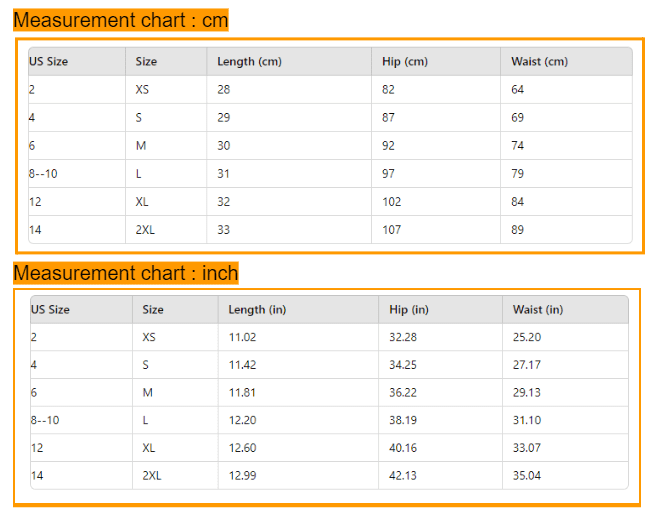Click the 107 hip value in cm table
This screenshot has width=659, height=520.
coord(392,230)
